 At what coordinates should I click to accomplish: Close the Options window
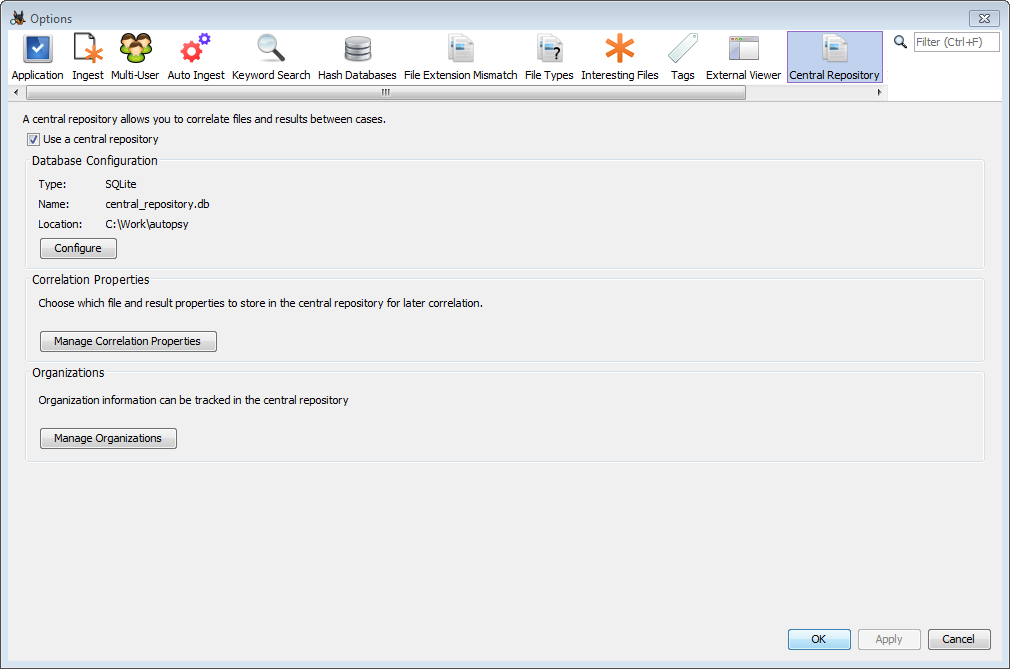(x=984, y=19)
